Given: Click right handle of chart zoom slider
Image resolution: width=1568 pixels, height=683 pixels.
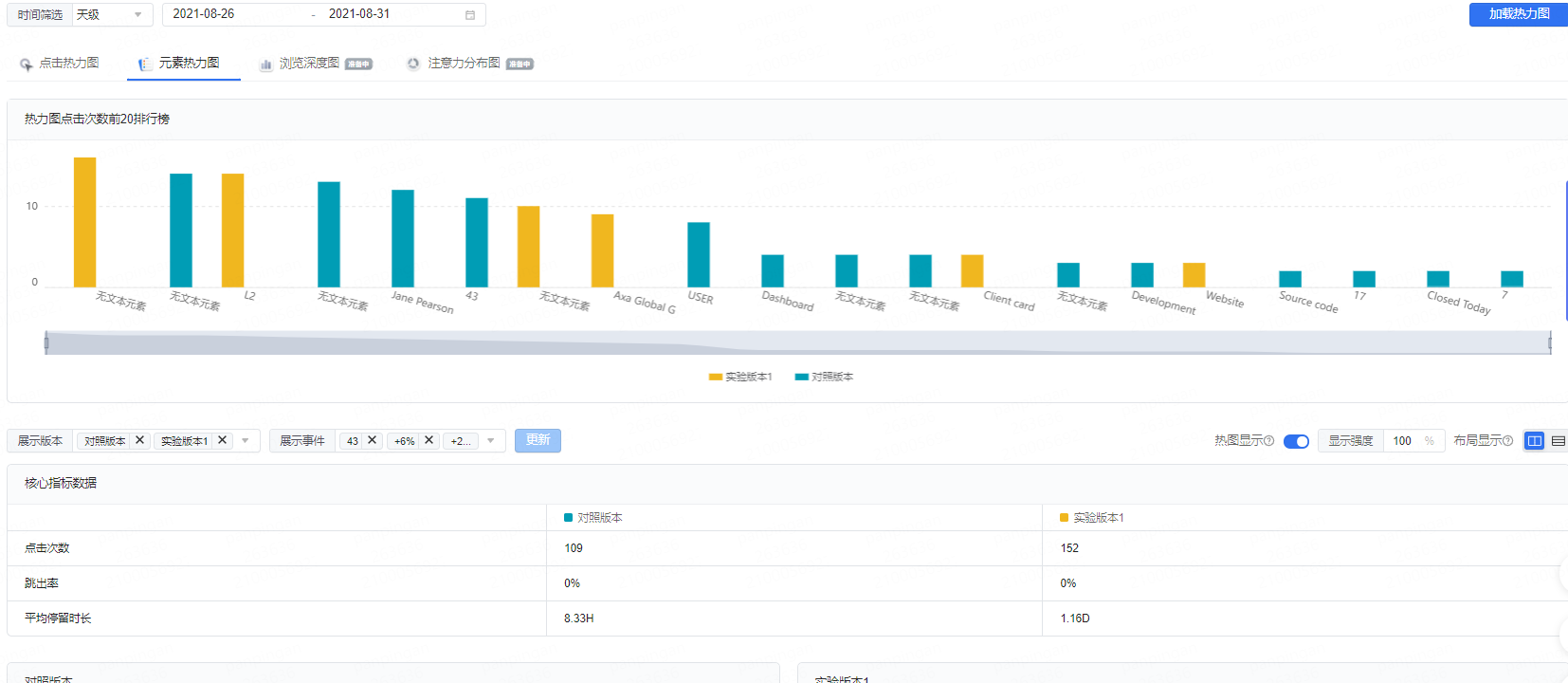Looking at the screenshot, I should pyautogui.click(x=1550, y=342).
